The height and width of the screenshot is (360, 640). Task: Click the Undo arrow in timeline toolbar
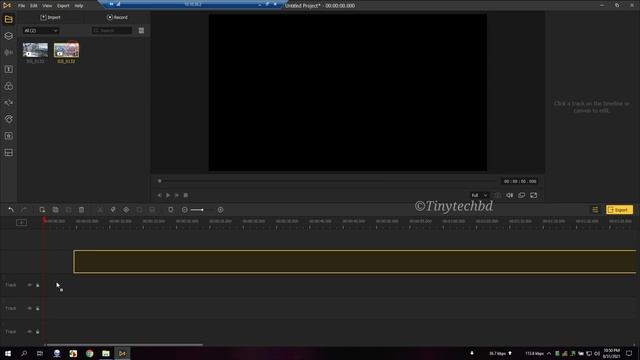point(11,210)
